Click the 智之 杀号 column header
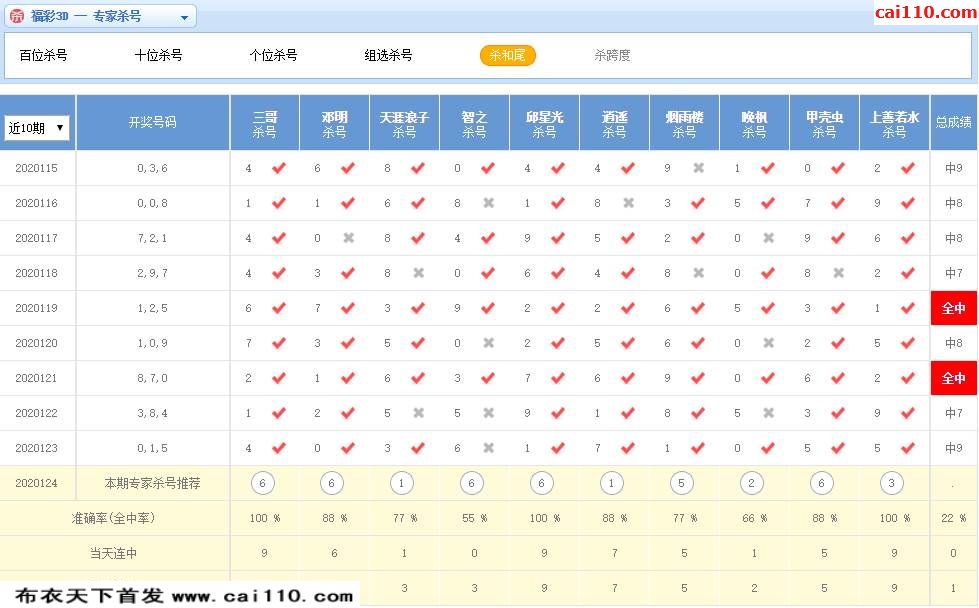 point(475,124)
